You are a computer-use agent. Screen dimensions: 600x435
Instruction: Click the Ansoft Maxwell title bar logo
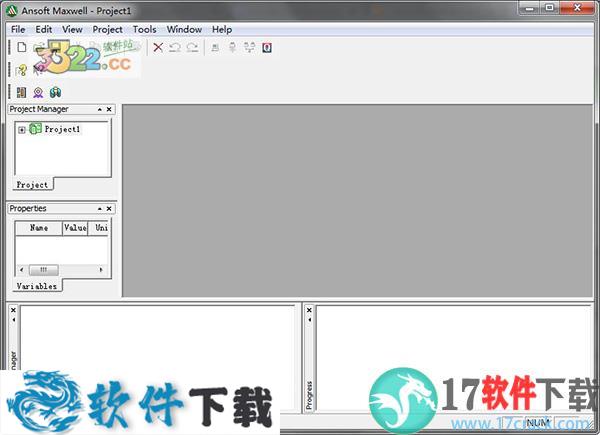(11, 10)
